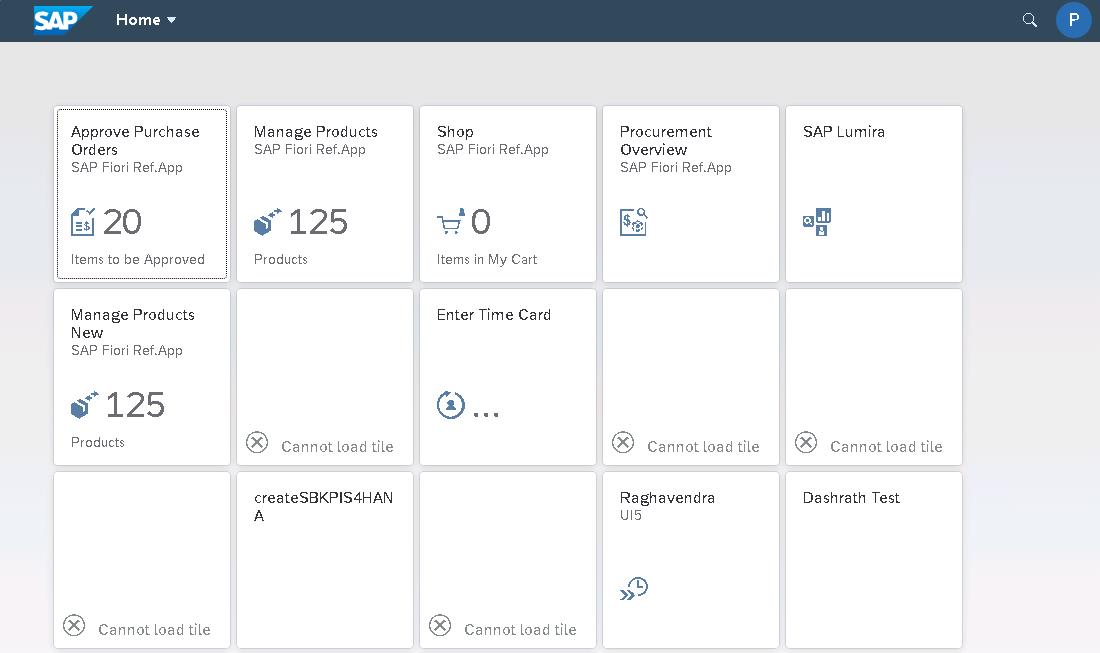1100x653 pixels.
Task: Click the box icon in Manage Products New
Action: 84,405
